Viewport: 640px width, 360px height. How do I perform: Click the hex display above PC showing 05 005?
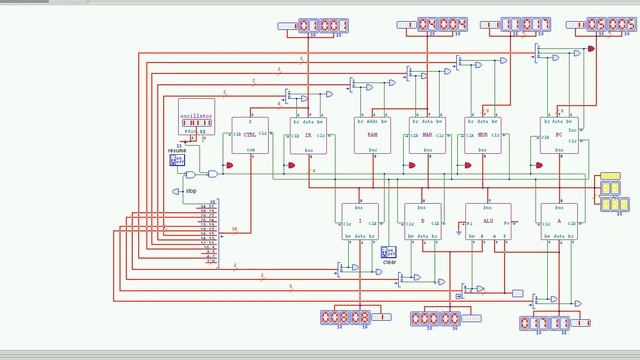click(x=611, y=24)
